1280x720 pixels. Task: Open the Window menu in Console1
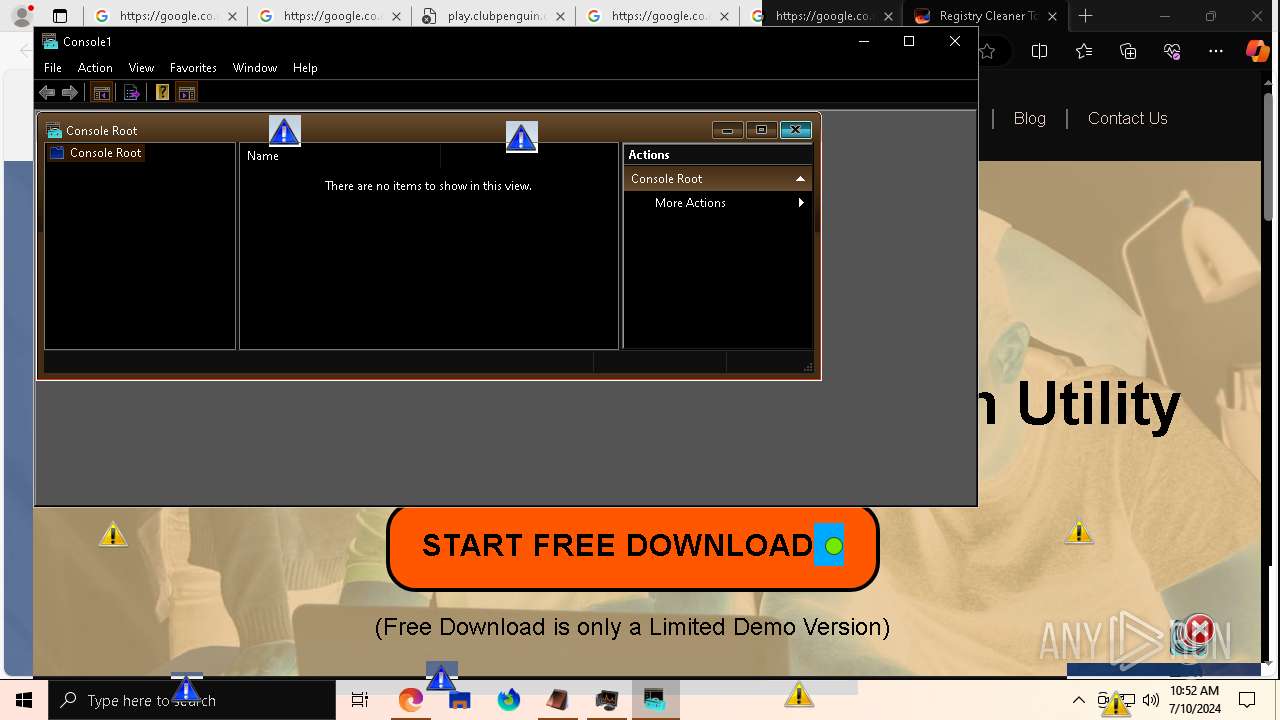point(255,68)
